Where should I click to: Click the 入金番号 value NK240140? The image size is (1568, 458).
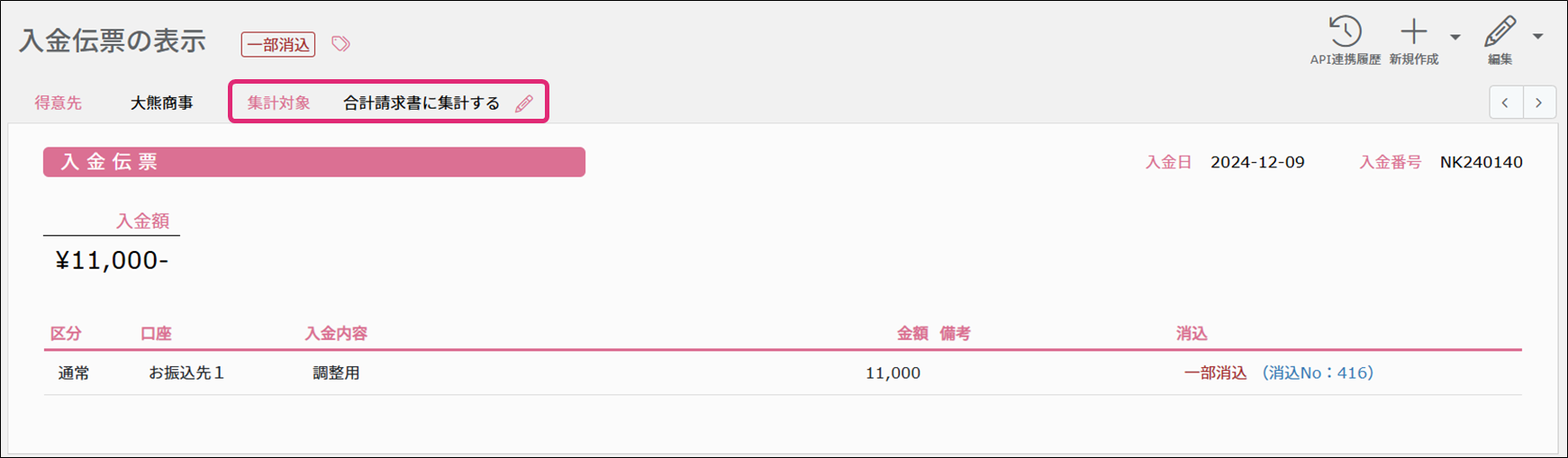click(1481, 162)
